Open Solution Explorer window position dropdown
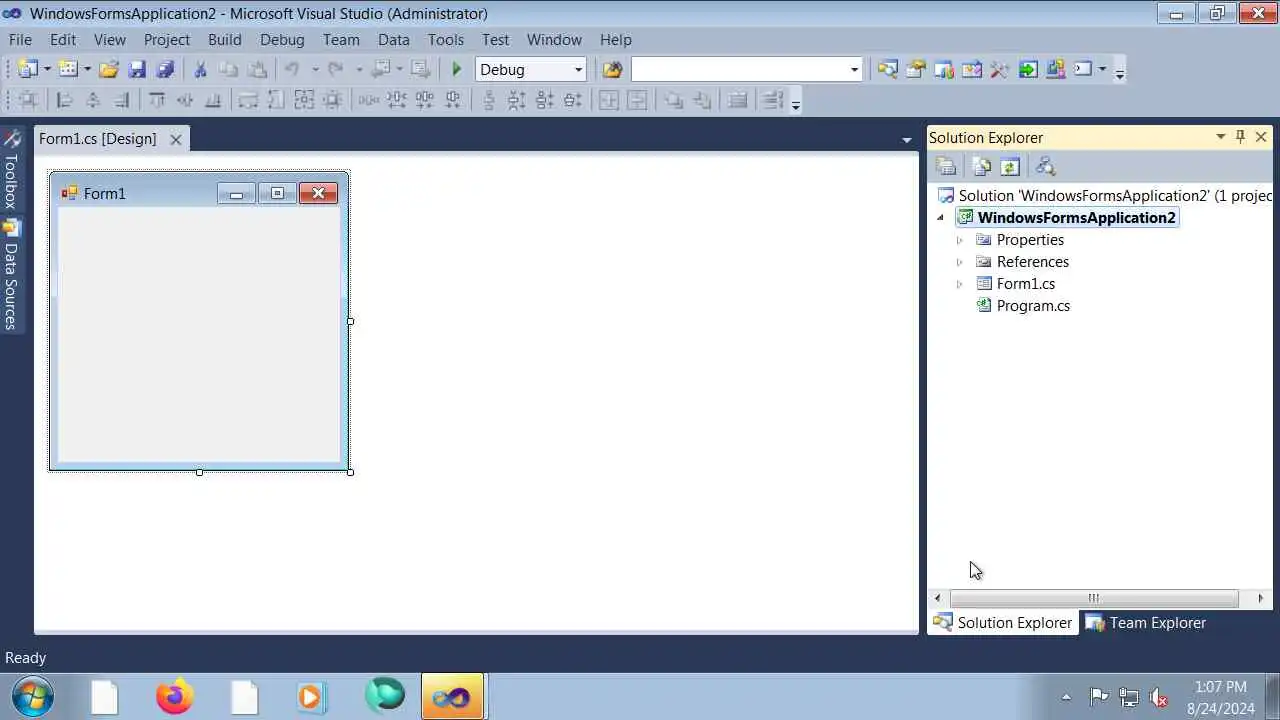Image resolution: width=1280 pixels, height=720 pixels. pos(1220,137)
